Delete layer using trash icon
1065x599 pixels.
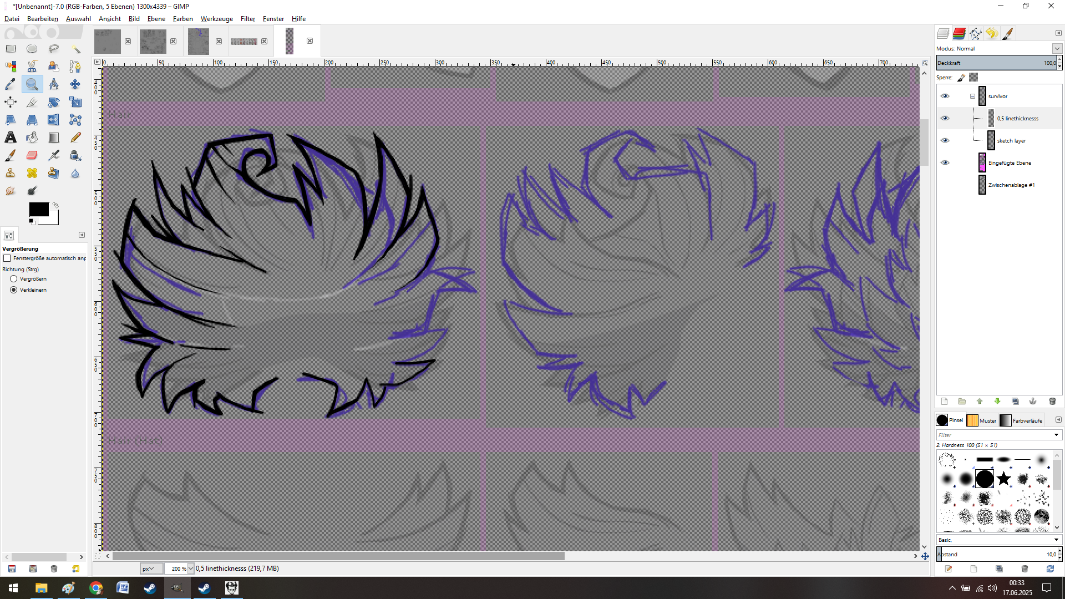click(x=1051, y=401)
